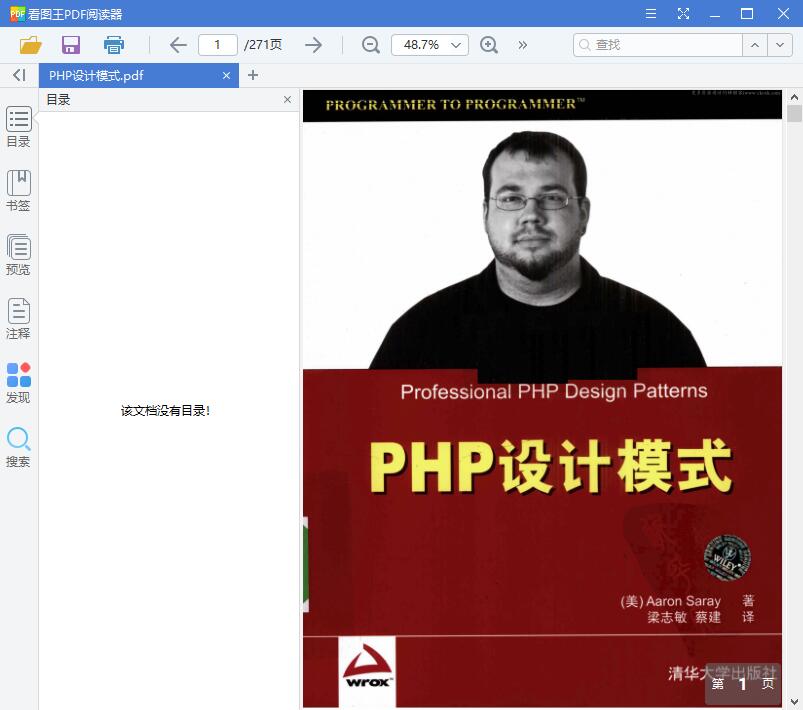Viewport: 803px width, 710px height.
Task: Open a file with the folder icon
Action: (x=30, y=45)
